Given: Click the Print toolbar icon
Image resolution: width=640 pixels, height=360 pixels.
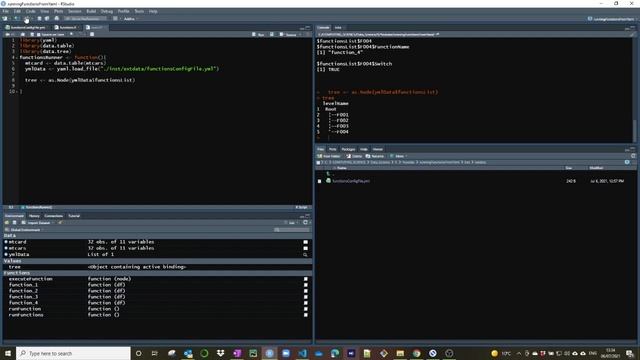Looking at the screenshot, I should click(x=57, y=18).
